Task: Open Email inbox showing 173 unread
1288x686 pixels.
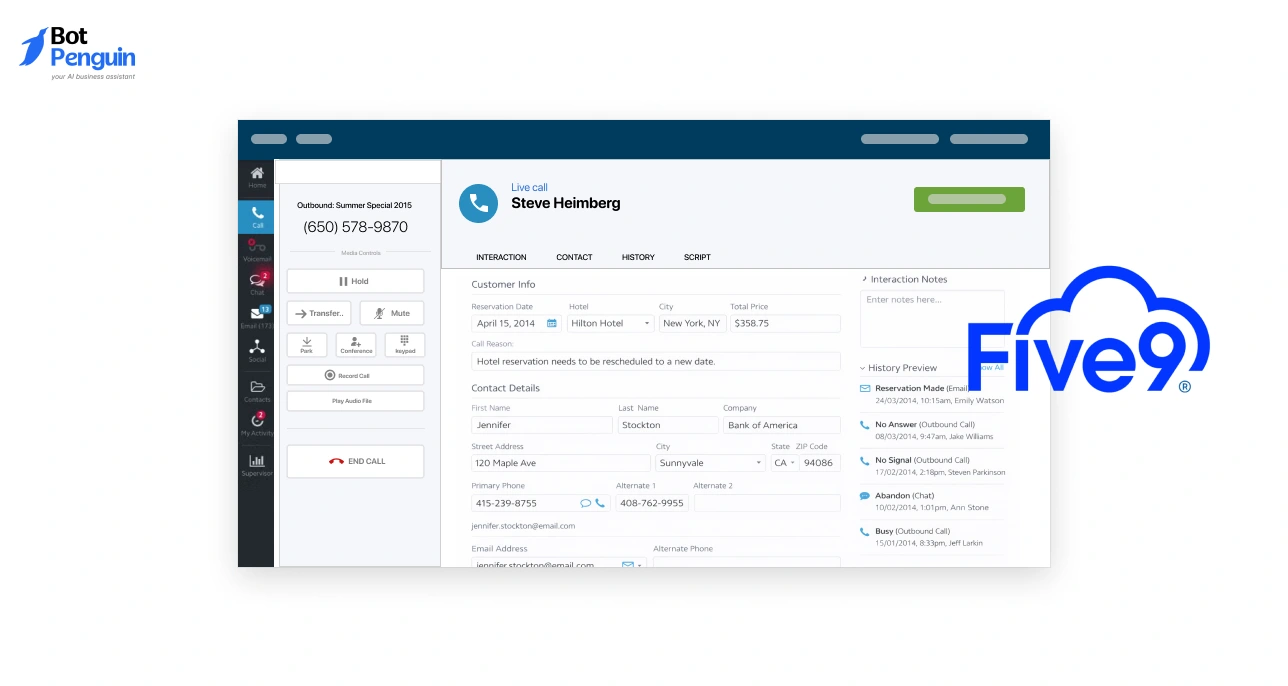Action: [x=257, y=315]
